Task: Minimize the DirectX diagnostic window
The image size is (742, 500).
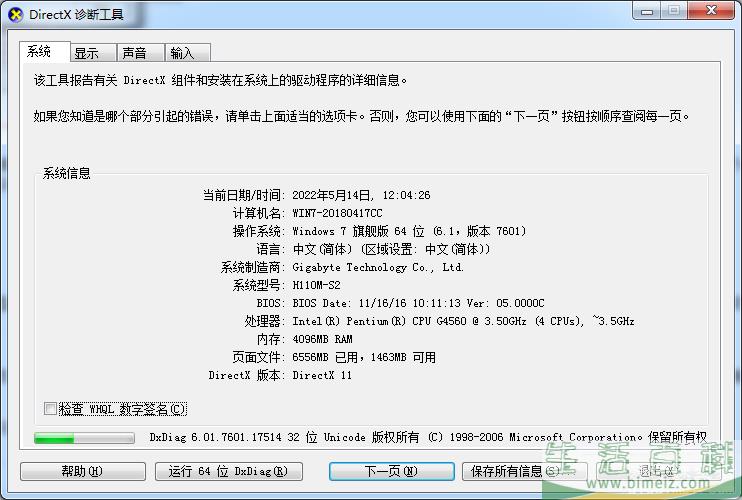Action: (647, 11)
